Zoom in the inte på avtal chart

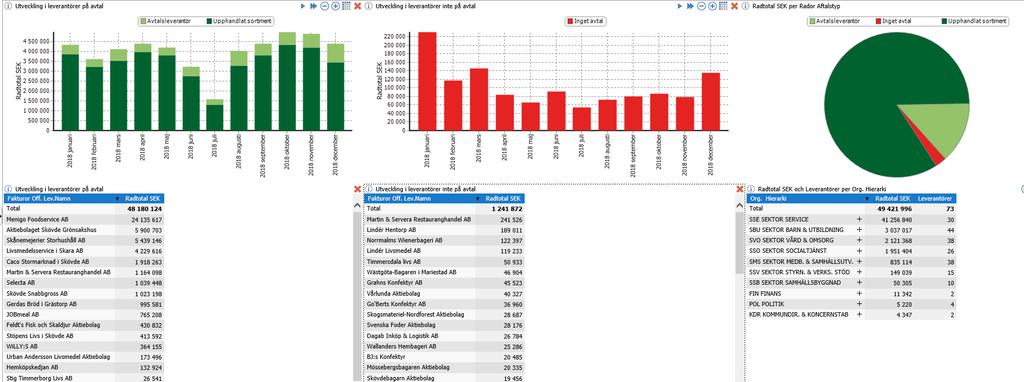[712, 6]
